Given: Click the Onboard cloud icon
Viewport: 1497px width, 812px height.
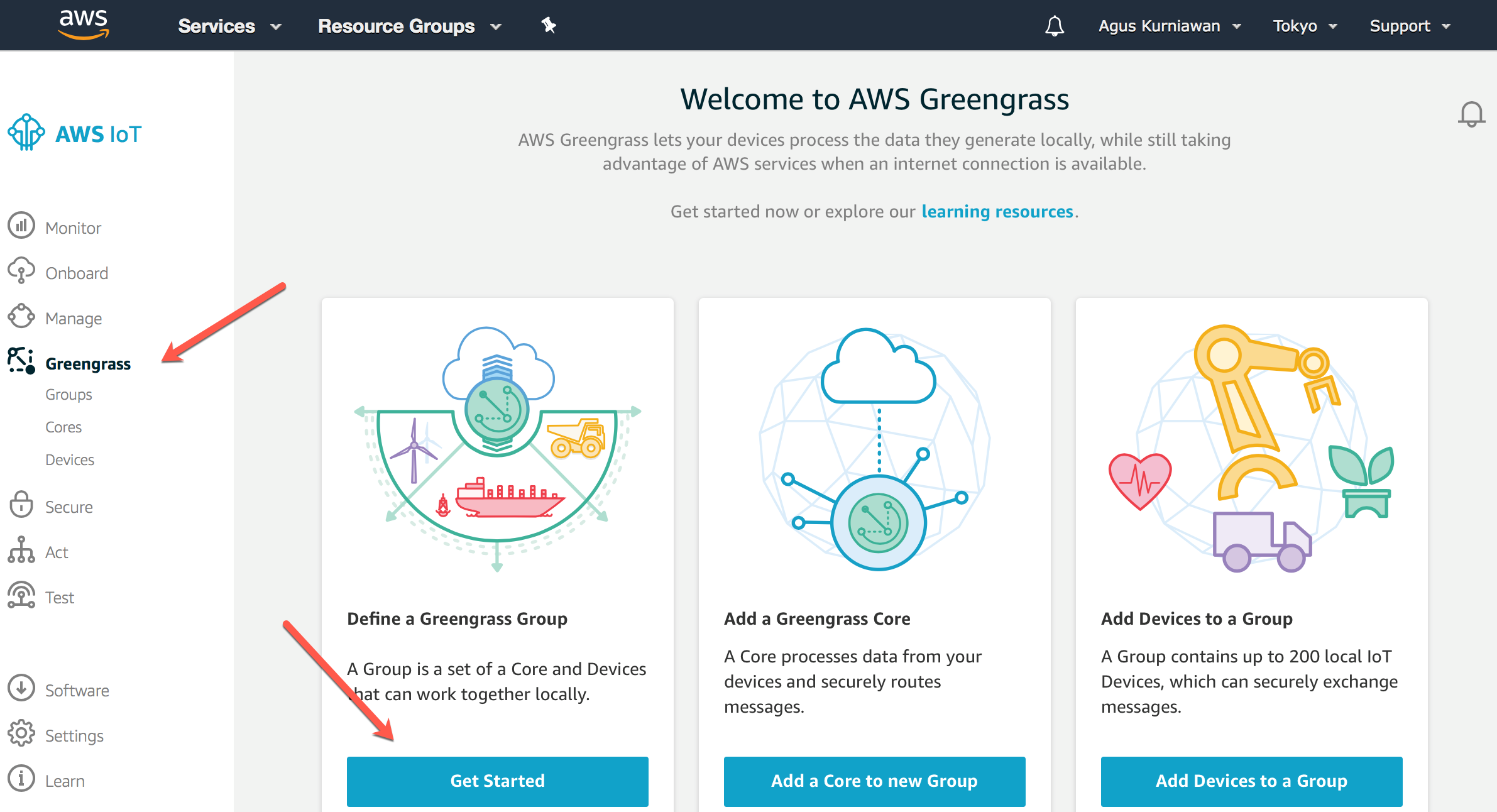Looking at the screenshot, I should click(21, 271).
